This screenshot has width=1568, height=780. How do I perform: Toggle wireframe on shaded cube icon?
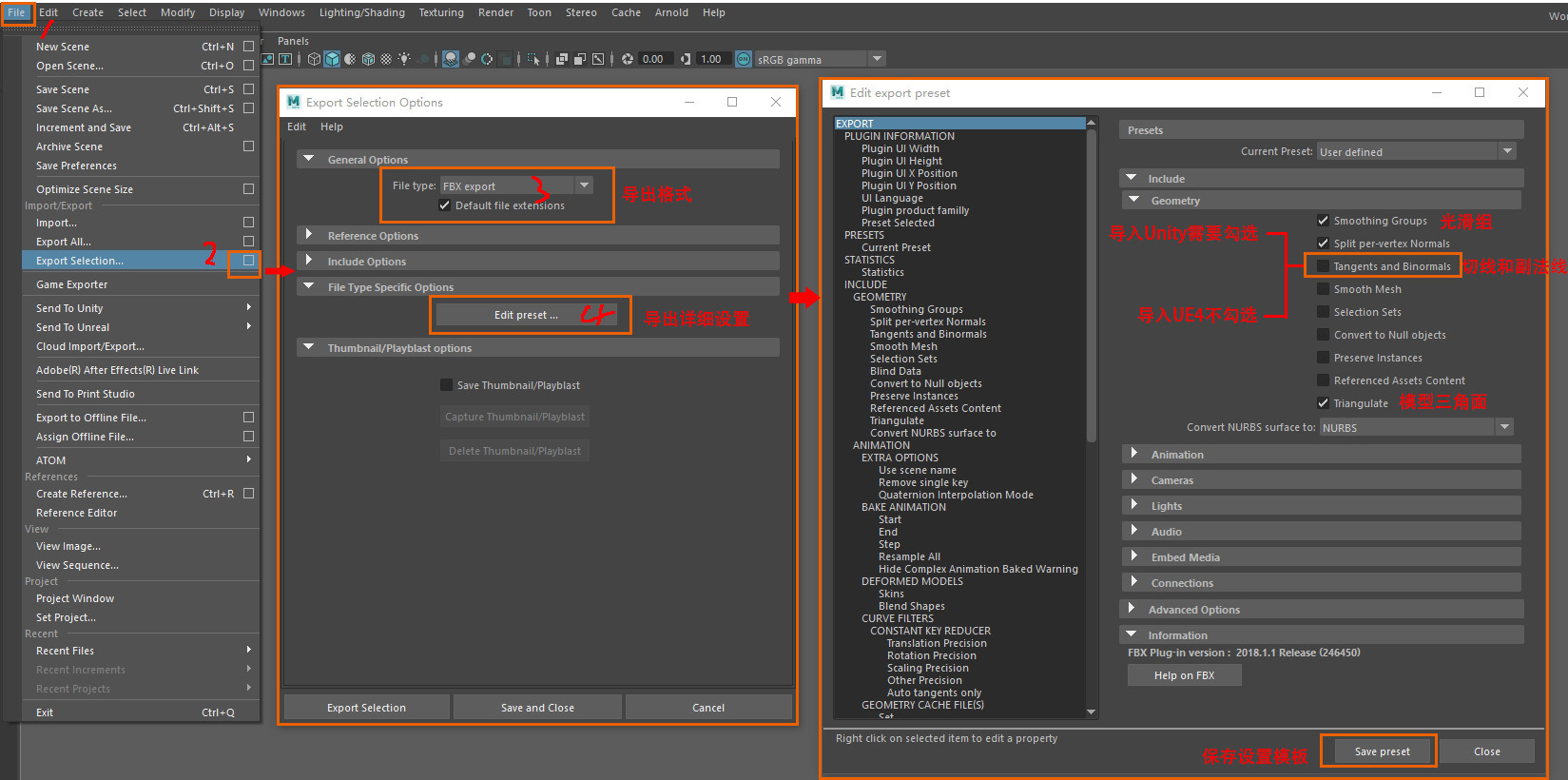(x=368, y=59)
